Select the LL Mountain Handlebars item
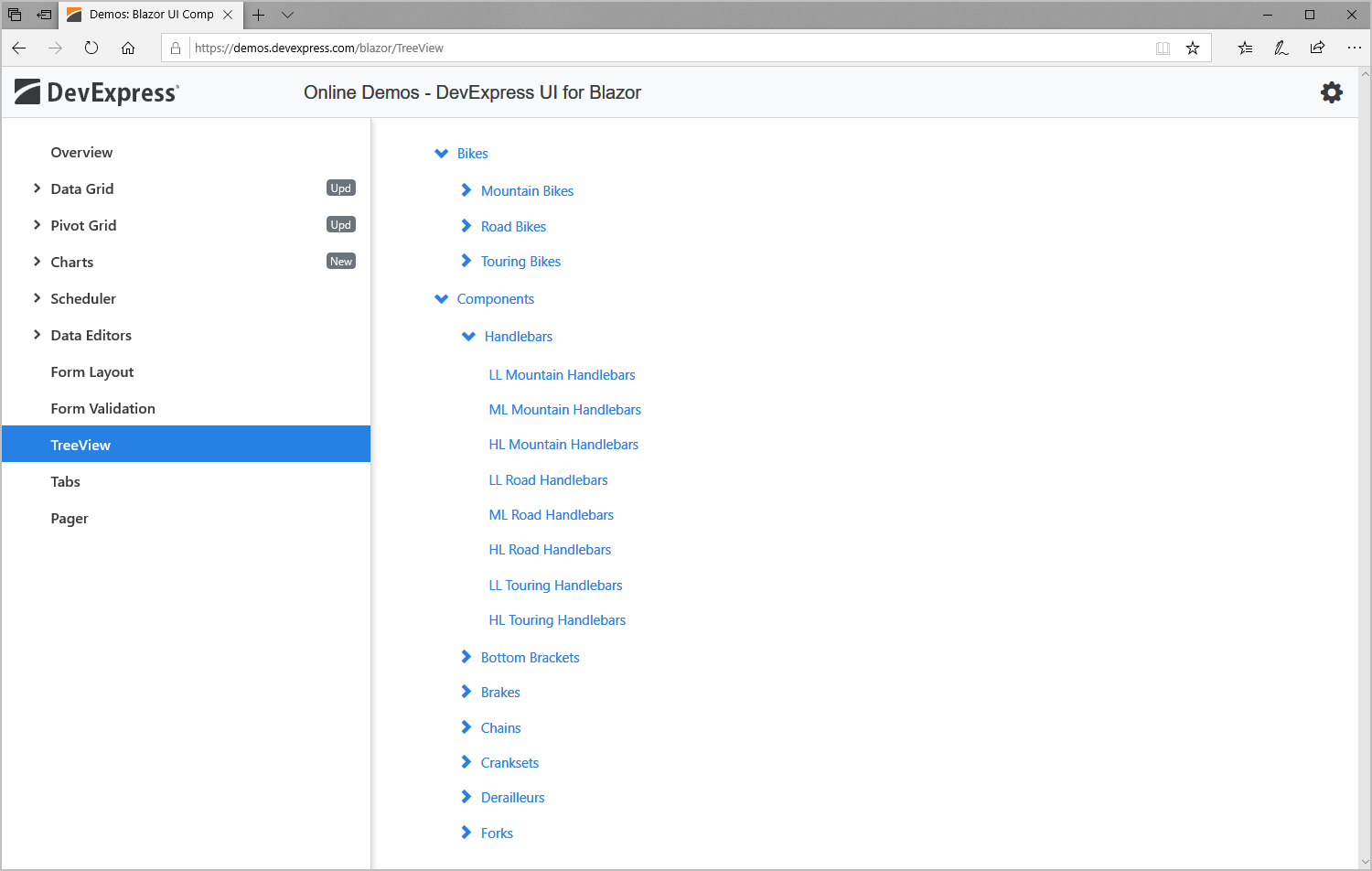 coord(562,375)
